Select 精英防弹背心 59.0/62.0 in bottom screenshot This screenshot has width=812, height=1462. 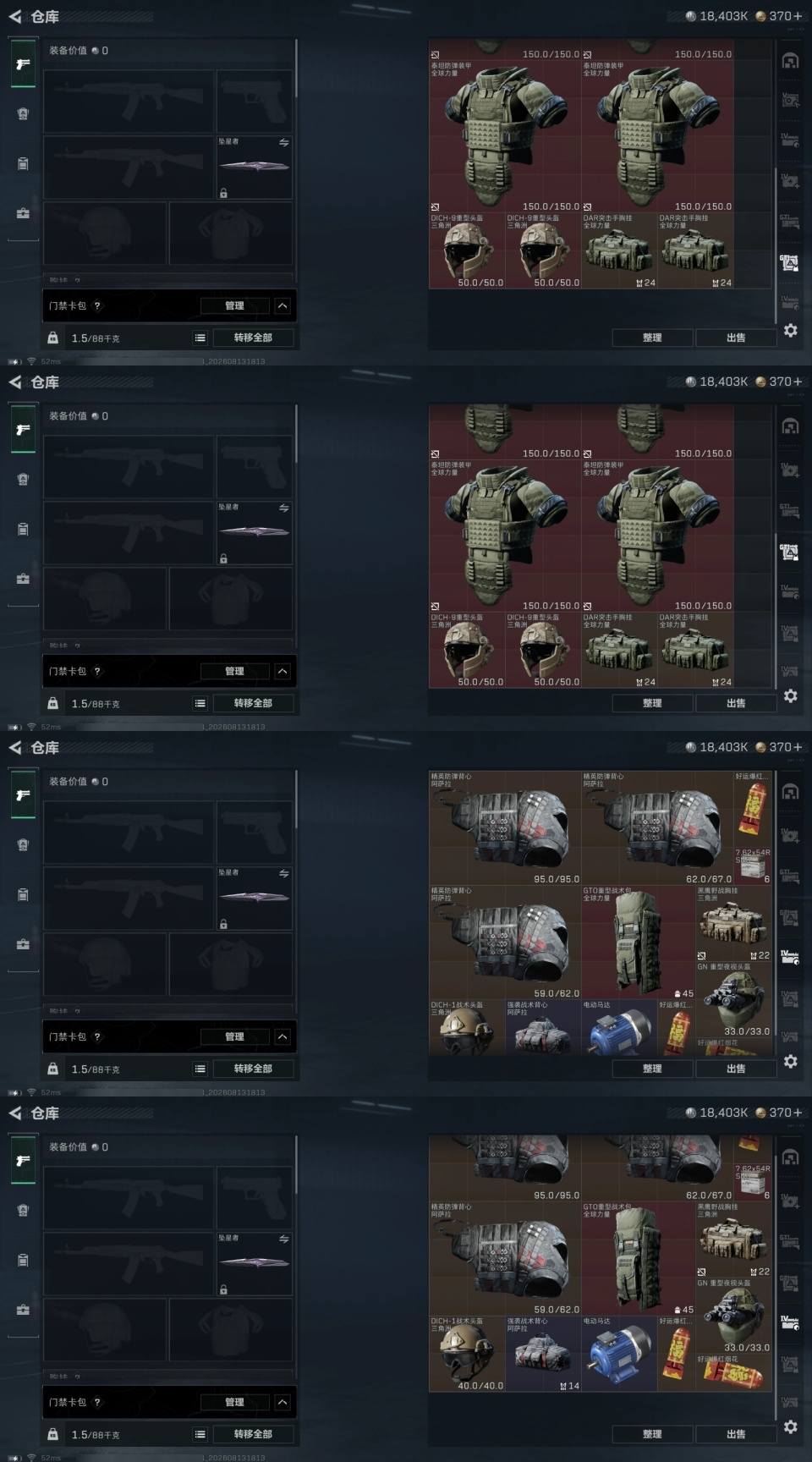(504, 1259)
